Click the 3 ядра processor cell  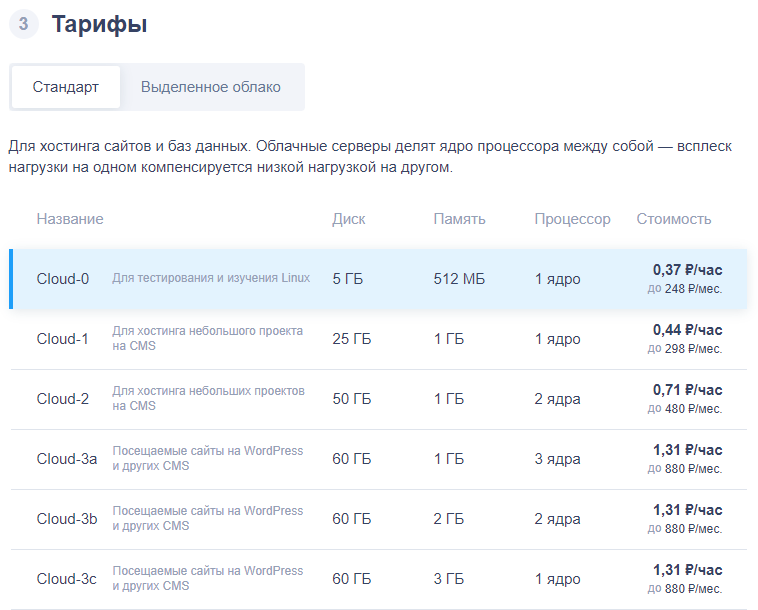(x=558, y=459)
